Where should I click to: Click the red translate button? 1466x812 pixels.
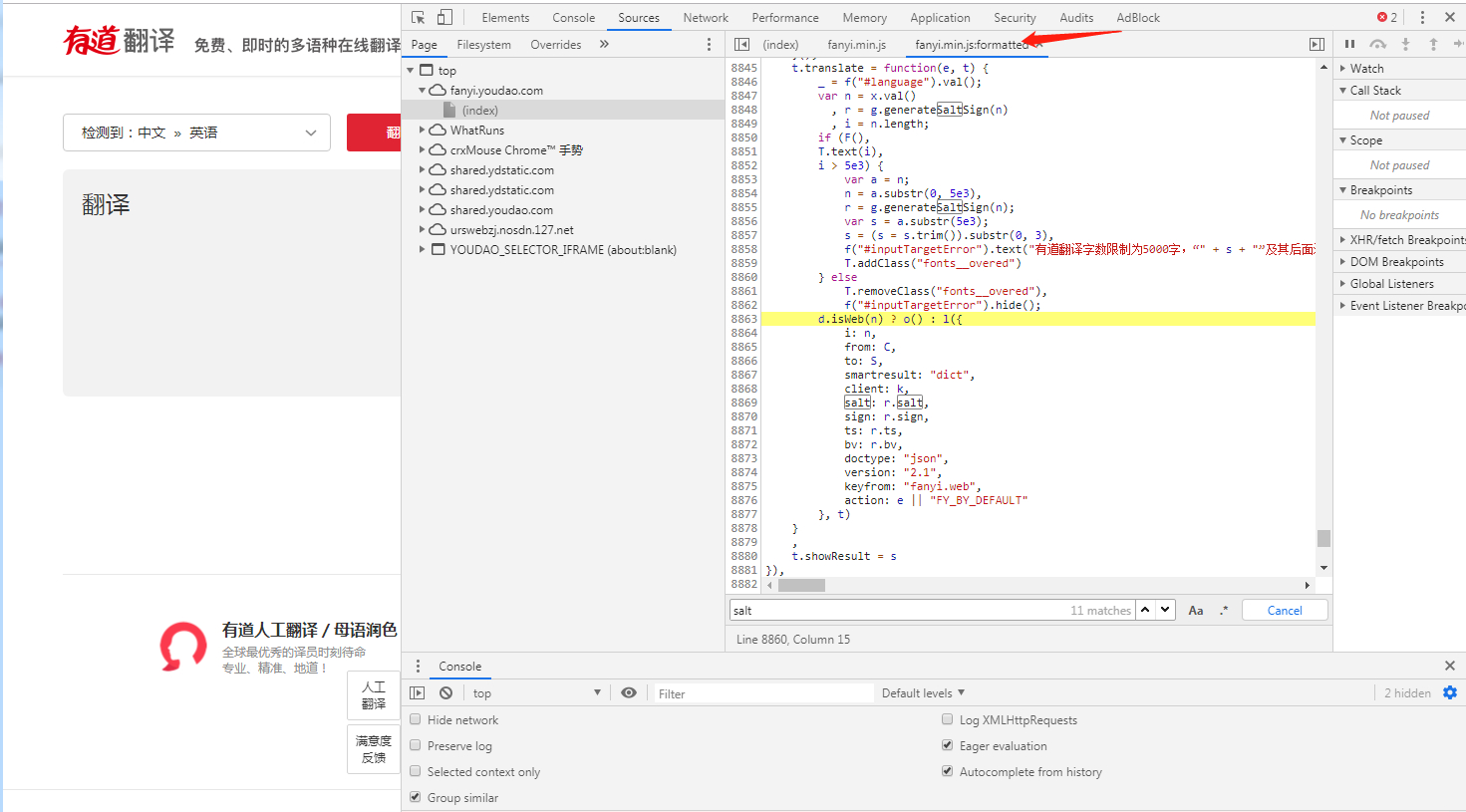(375, 133)
